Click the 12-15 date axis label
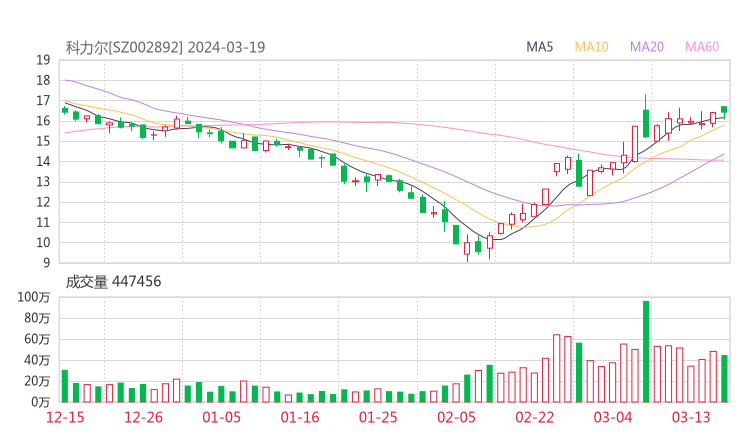Screen dimensions: 740x440 click(x=65, y=417)
